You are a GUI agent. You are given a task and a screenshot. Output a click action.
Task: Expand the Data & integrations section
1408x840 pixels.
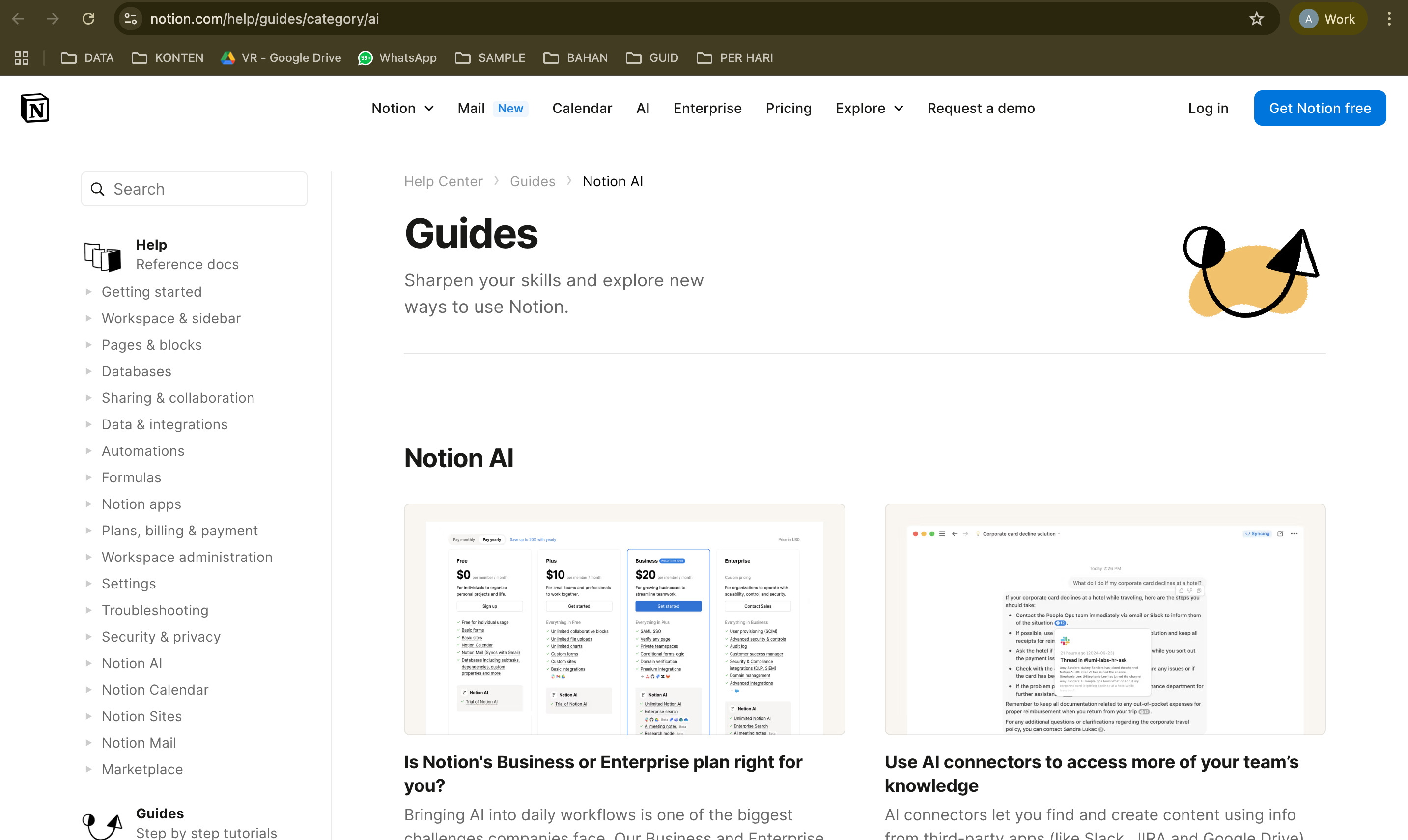[x=88, y=424]
